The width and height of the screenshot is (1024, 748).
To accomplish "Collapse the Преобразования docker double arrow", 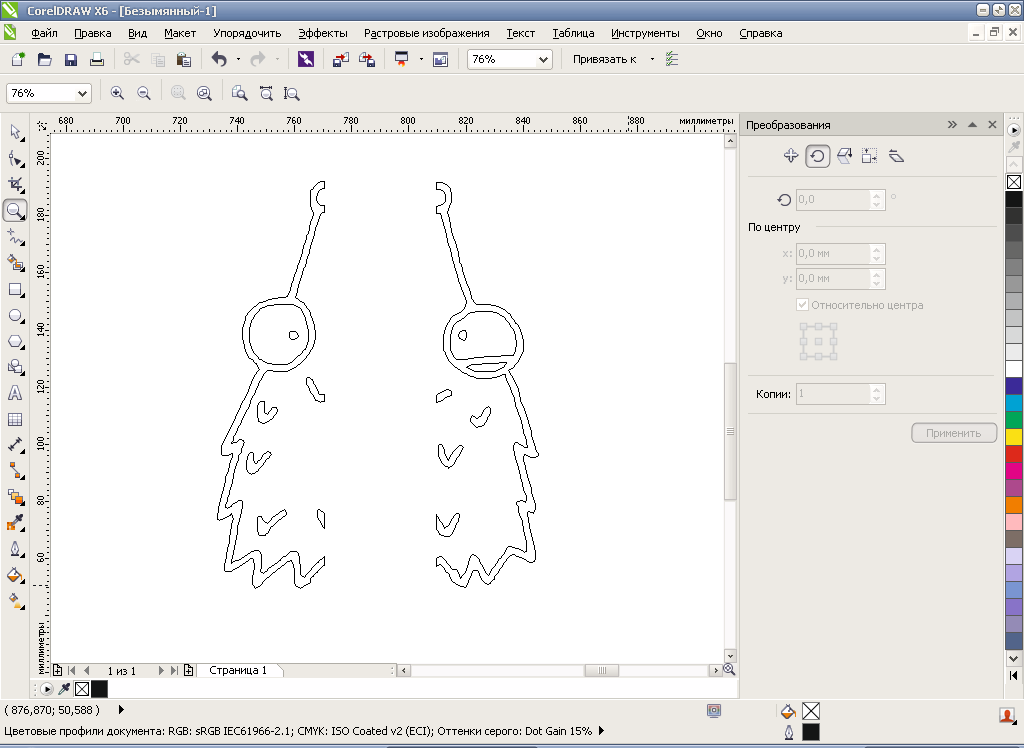I will pos(952,125).
